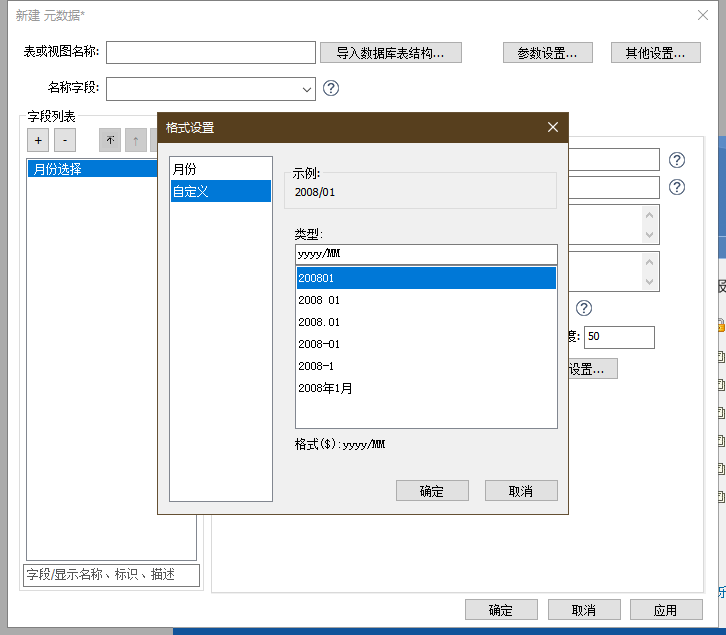Confirm with 确定 in the 格式设置 dialog

(432, 491)
